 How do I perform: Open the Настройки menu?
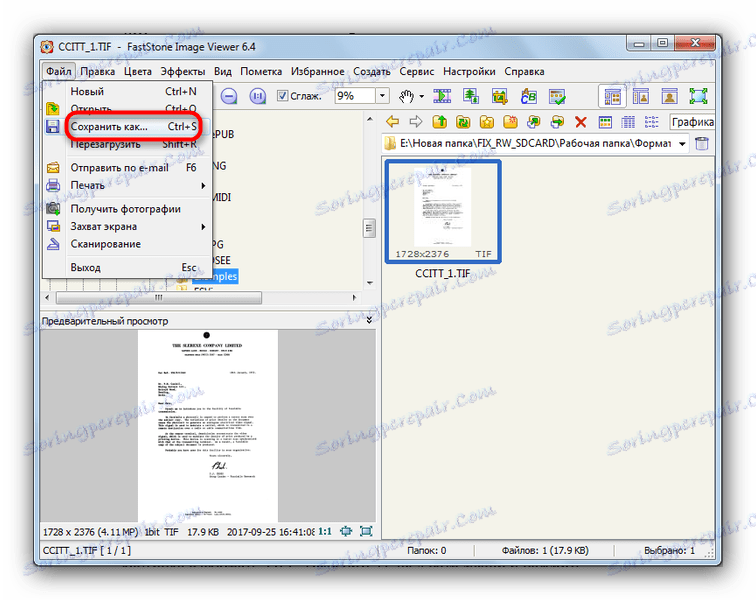click(x=469, y=71)
